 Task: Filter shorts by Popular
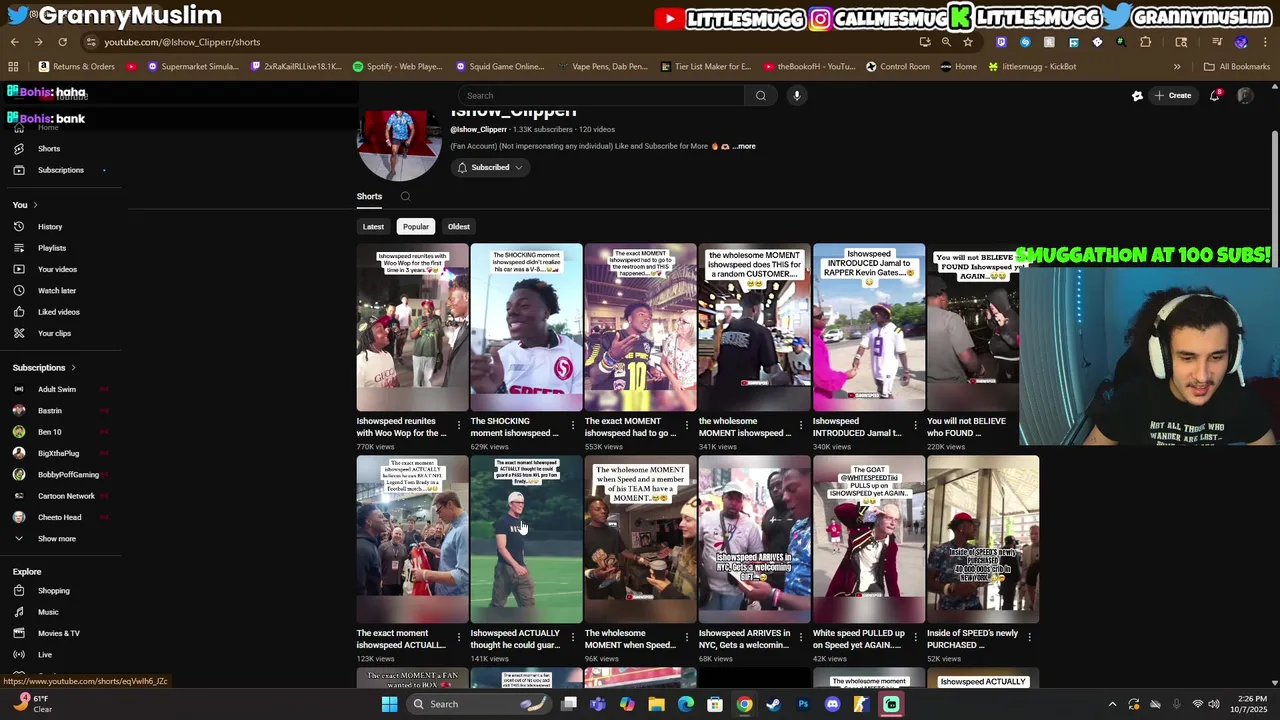point(416,227)
